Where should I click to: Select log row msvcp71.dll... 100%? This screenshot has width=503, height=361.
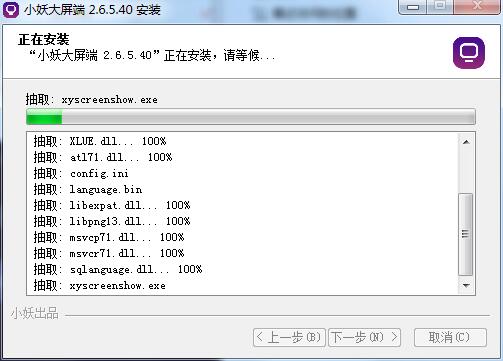109,237
